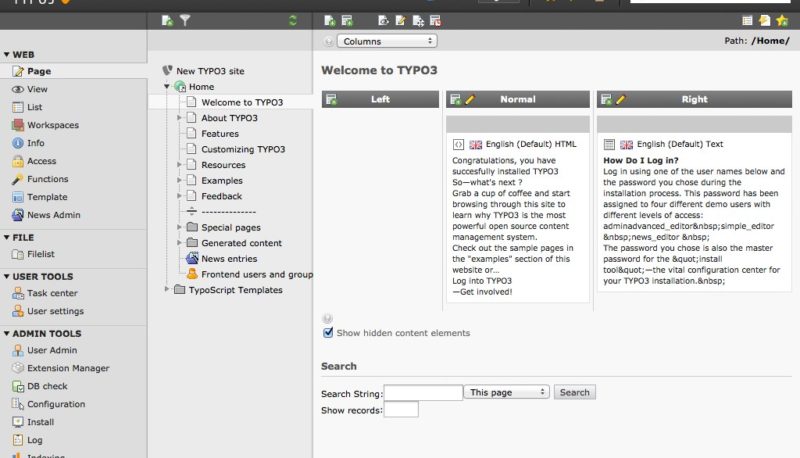Expand the About TYPO3 tree node
The width and height of the screenshot is (800, 458).
(x=179, y=118)
